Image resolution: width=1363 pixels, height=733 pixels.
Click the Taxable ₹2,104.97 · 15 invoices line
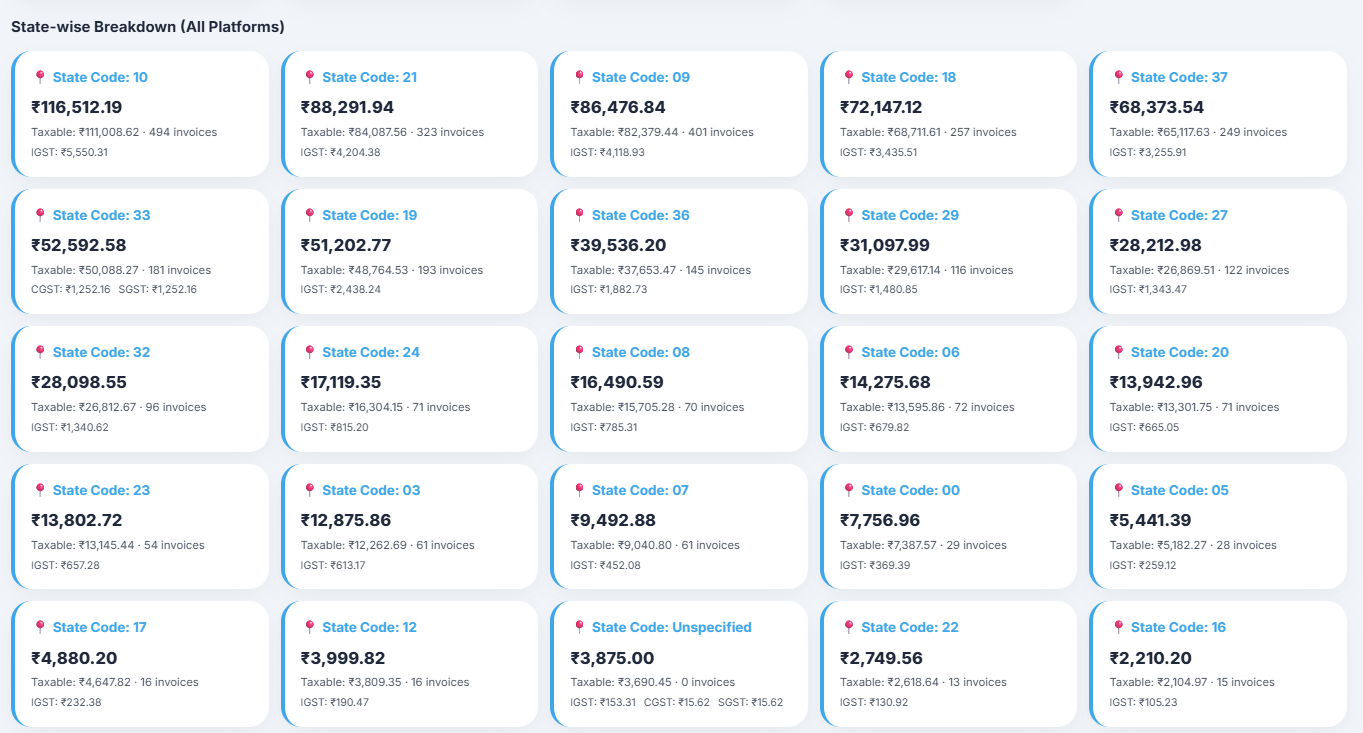pos(1192,682)
